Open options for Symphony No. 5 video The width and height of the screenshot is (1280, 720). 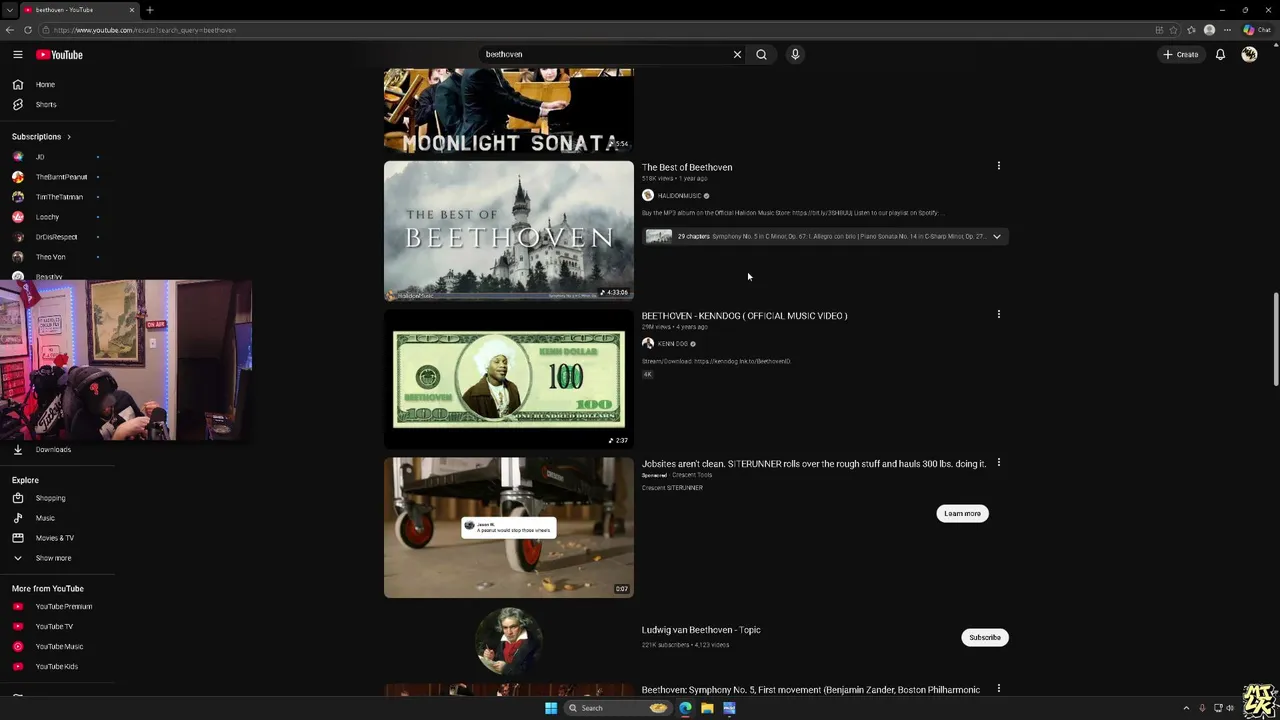[998, 689]
